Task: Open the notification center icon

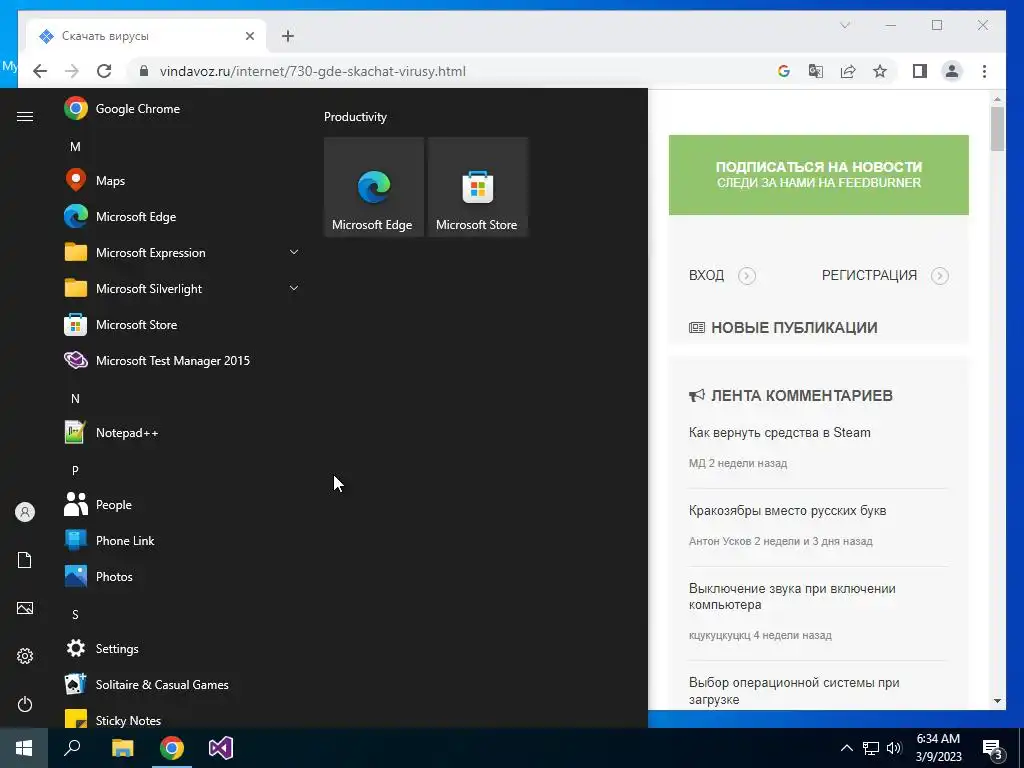Action: [993, 748]
